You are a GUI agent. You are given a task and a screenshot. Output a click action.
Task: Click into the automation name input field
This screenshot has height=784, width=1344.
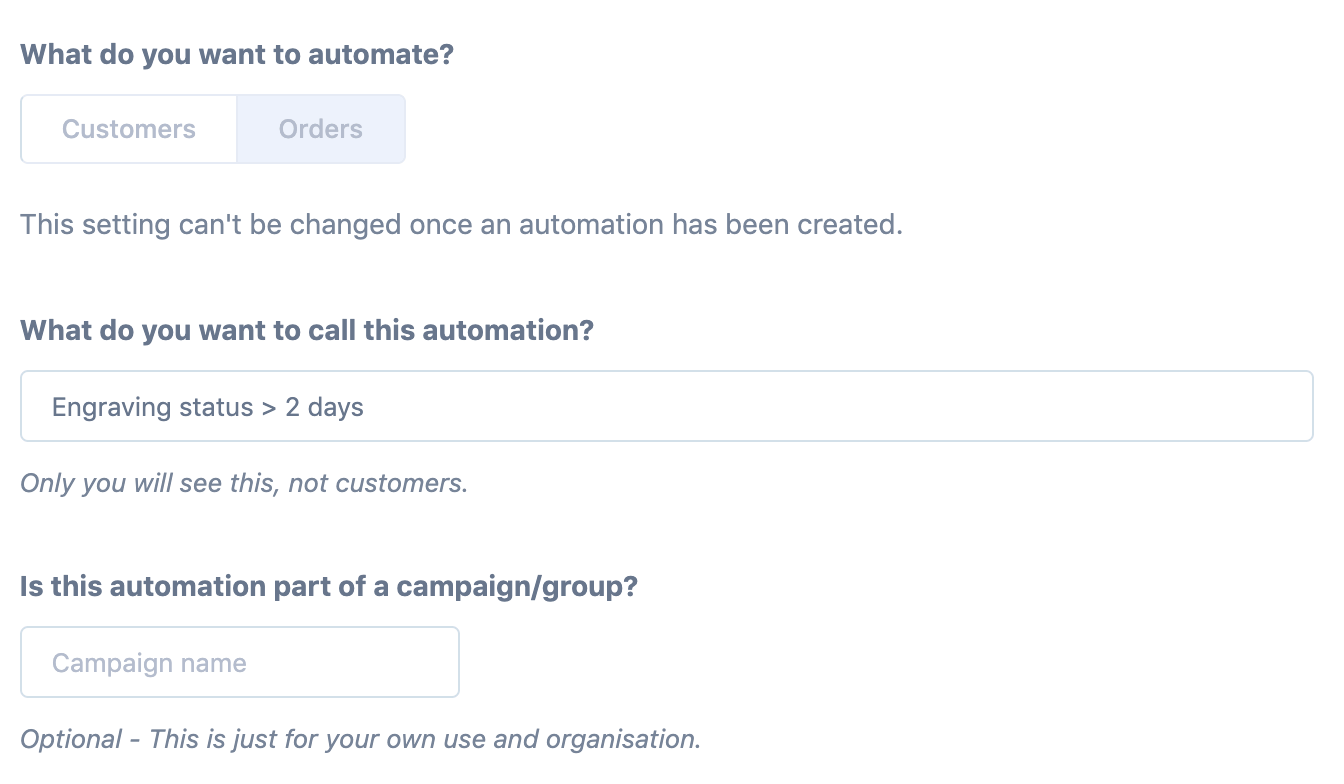pyautogui.click(x=666, y=407)
